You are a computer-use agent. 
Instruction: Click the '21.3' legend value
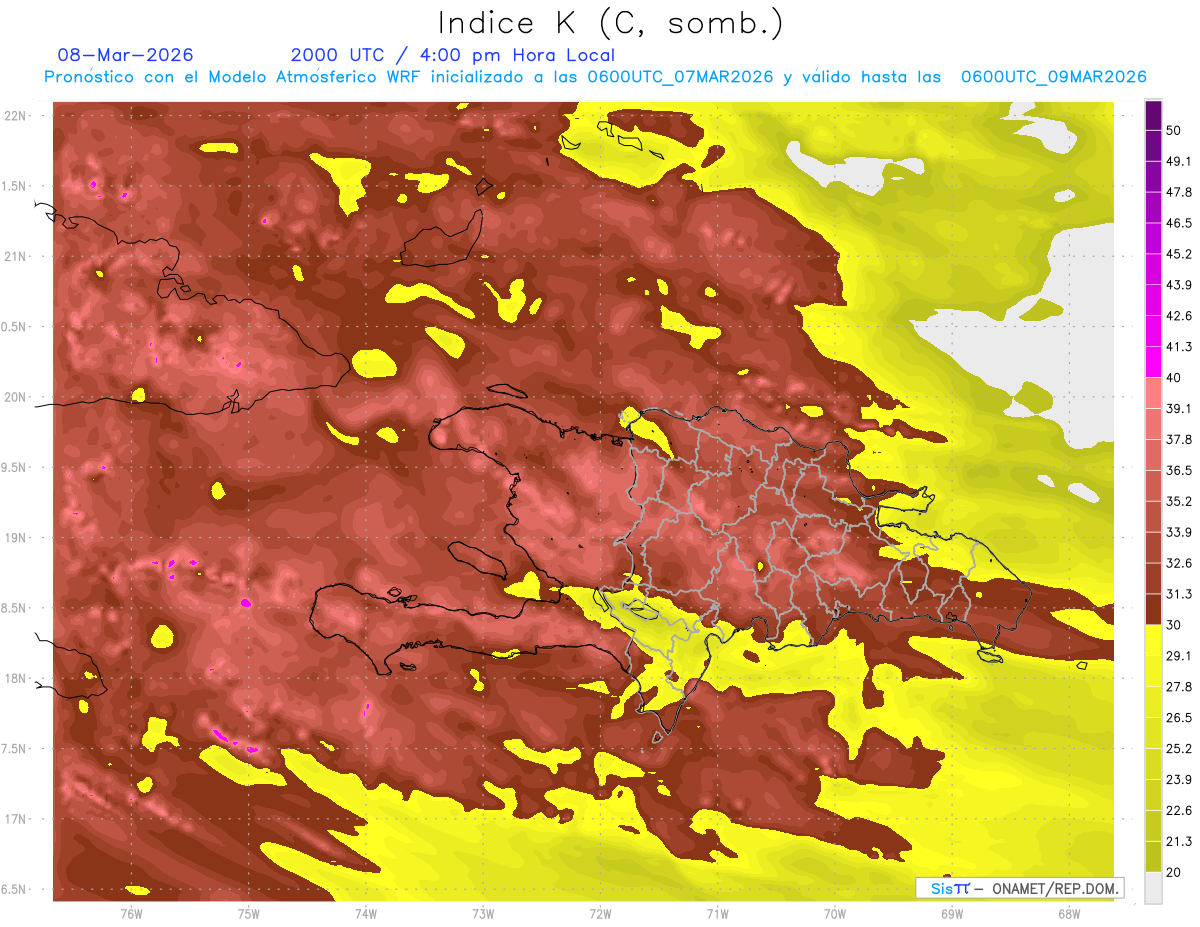(x=1178, y=841)
